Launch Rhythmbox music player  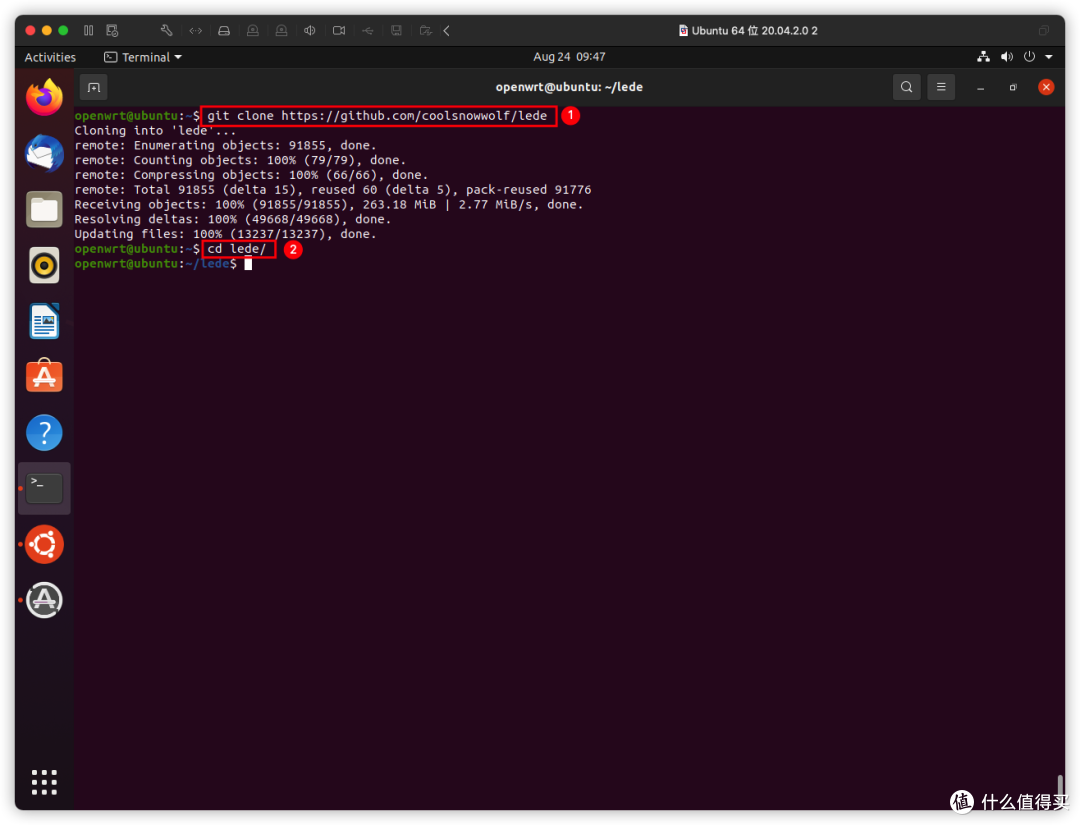[x=44, y=265]
